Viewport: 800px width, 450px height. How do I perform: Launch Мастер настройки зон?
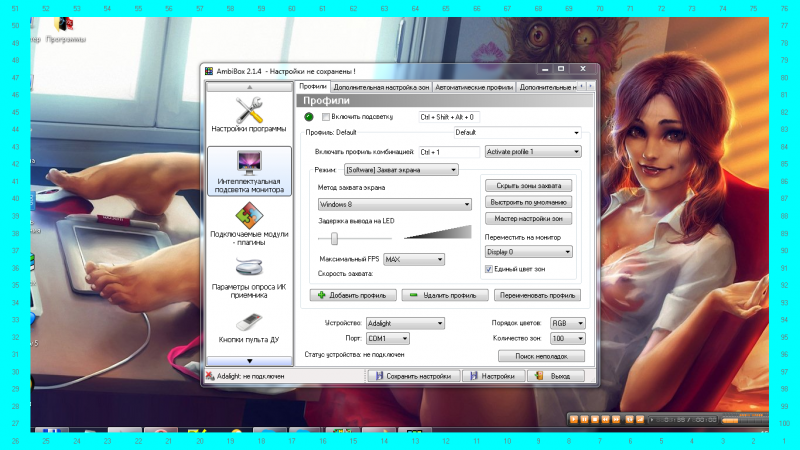click(529, 218)
